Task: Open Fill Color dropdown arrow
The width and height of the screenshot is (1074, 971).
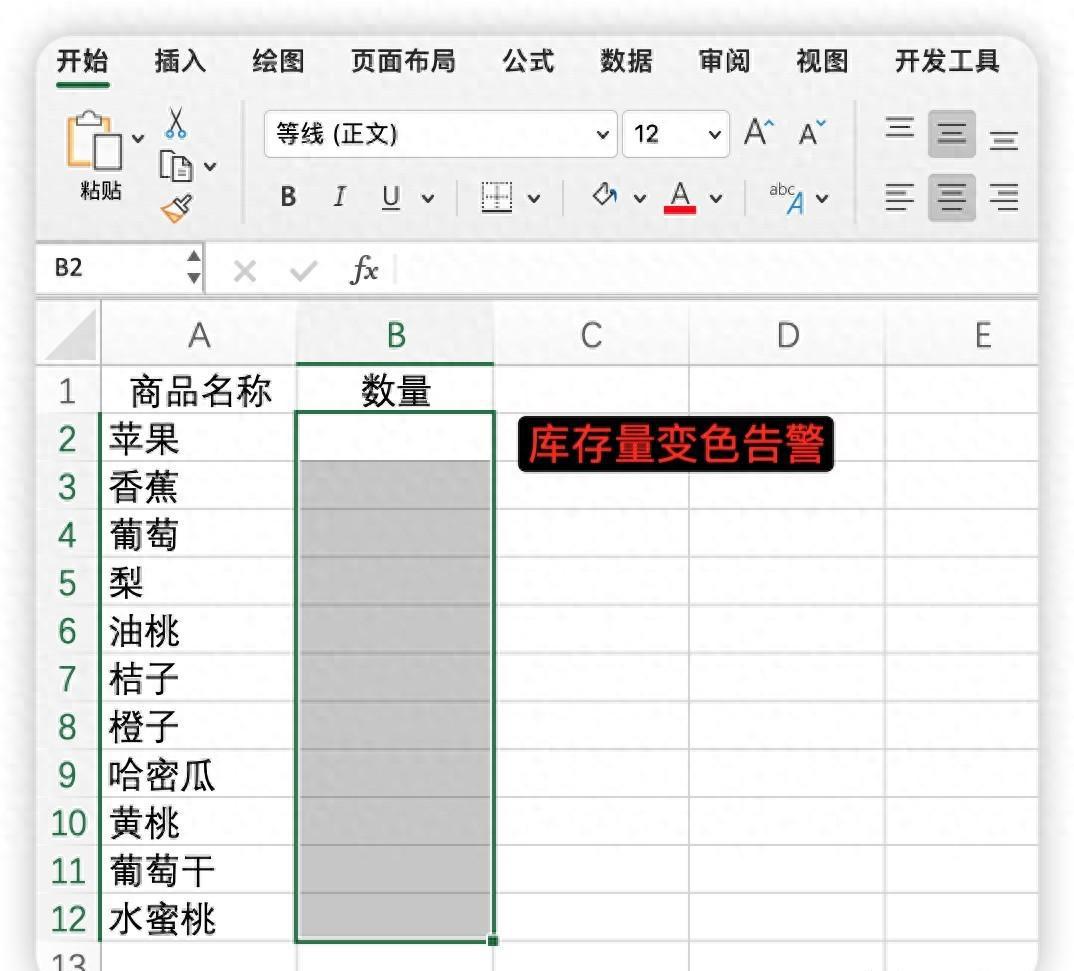Action: click(640, 199)
